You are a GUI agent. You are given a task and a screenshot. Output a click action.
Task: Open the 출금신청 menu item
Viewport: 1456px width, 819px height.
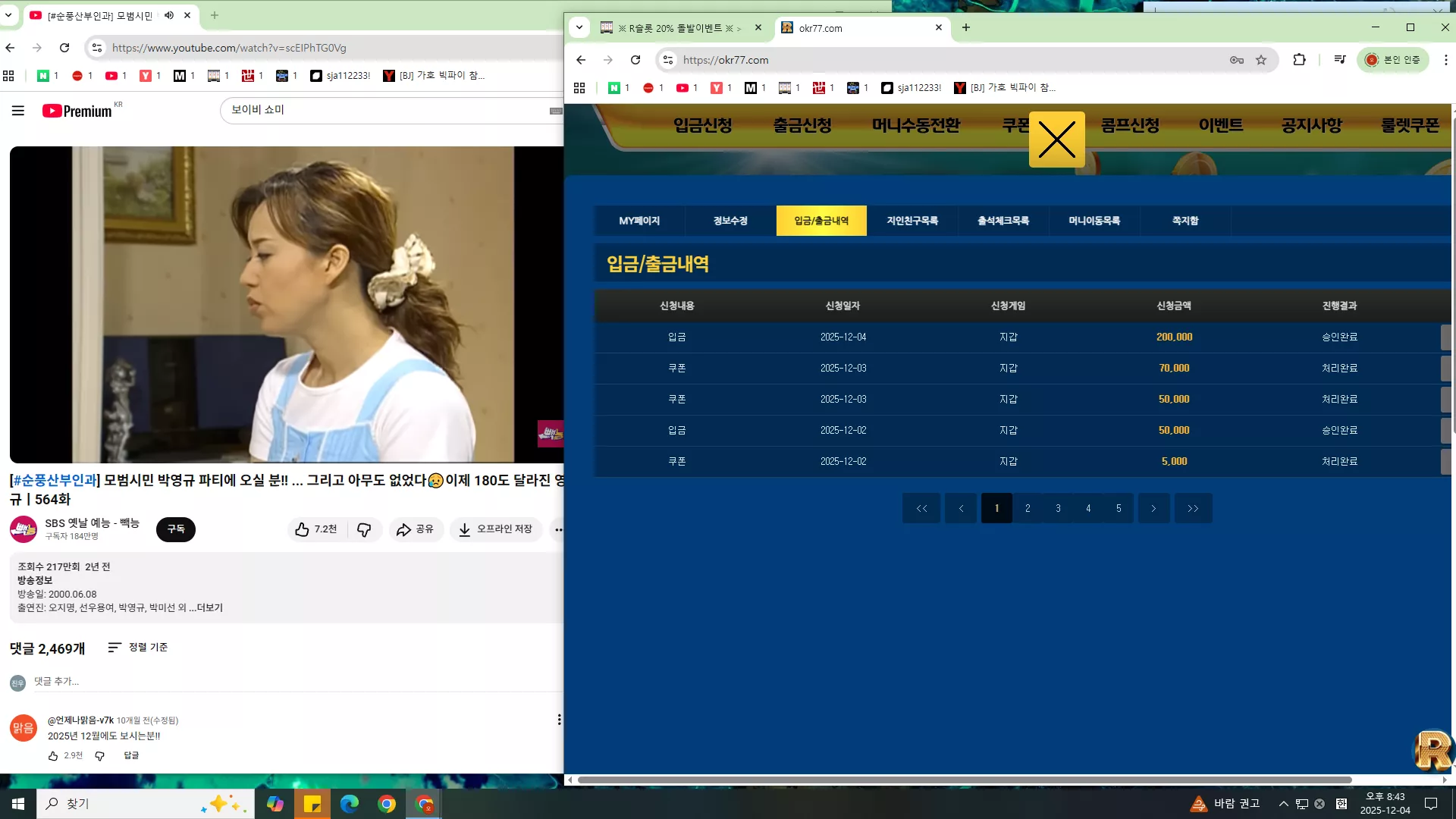[x=802, y=125]
